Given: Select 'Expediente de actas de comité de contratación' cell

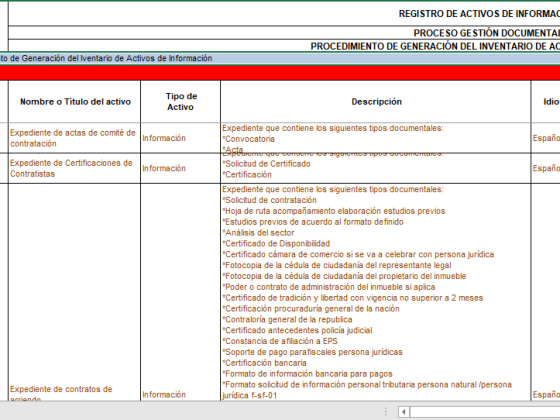Looking at the screenshot, I should coord(74,138).
